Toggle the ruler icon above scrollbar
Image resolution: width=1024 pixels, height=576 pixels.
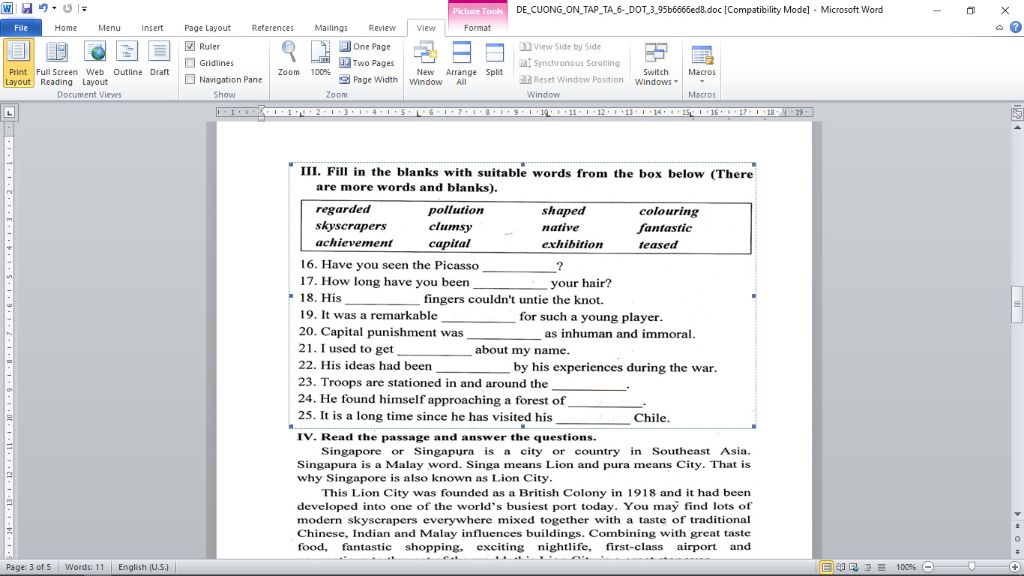[x=1017, y=113]
